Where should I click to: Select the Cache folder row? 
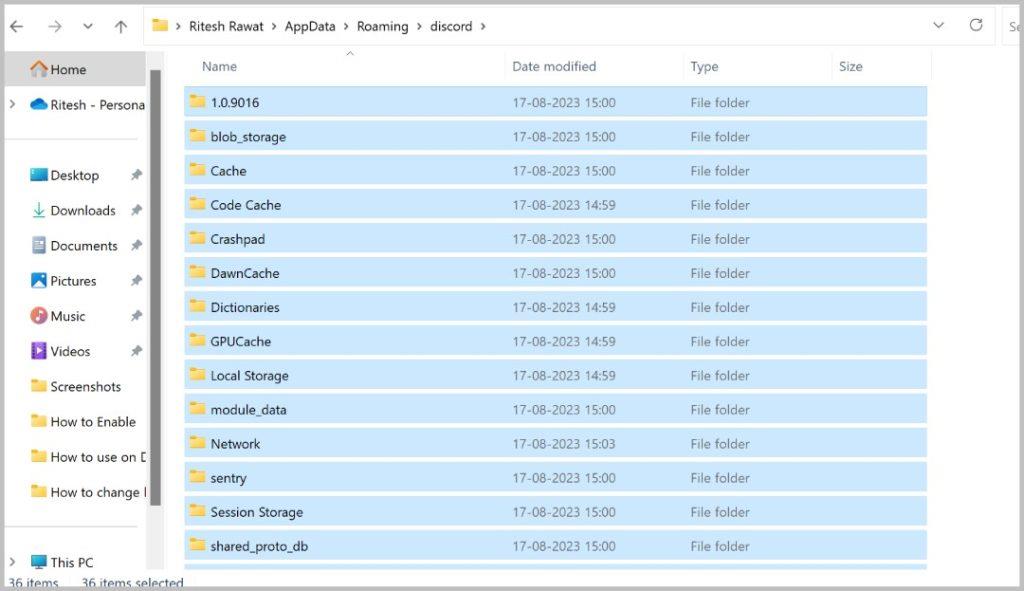[x=555, y=170]
